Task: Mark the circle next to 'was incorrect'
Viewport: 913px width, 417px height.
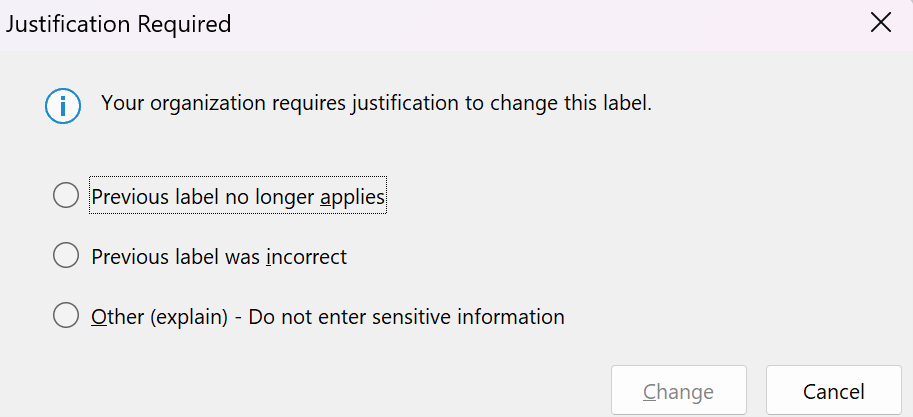Action: [x=66, y=255]
